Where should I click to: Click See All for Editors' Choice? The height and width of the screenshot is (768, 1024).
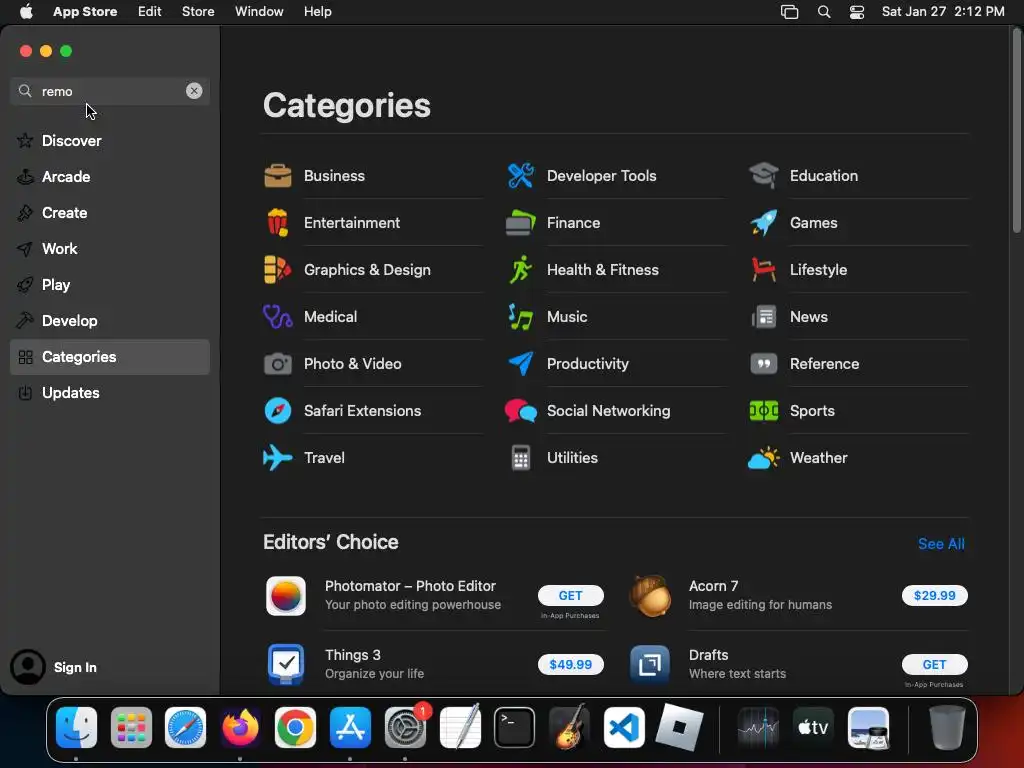(x=941, y=543)
